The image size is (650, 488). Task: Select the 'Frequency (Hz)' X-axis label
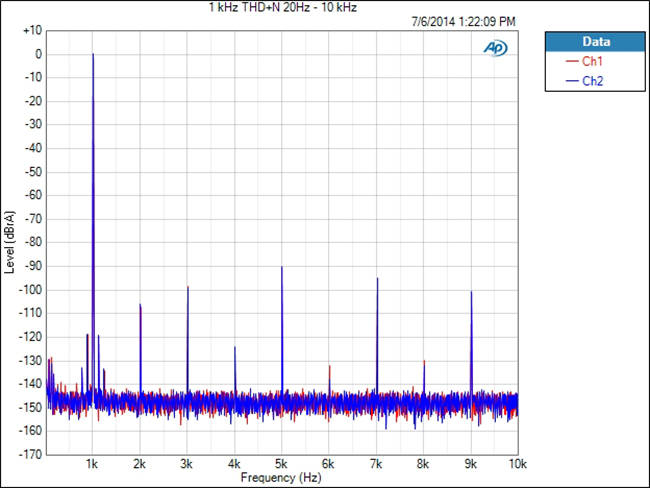(x=281, y=479)
